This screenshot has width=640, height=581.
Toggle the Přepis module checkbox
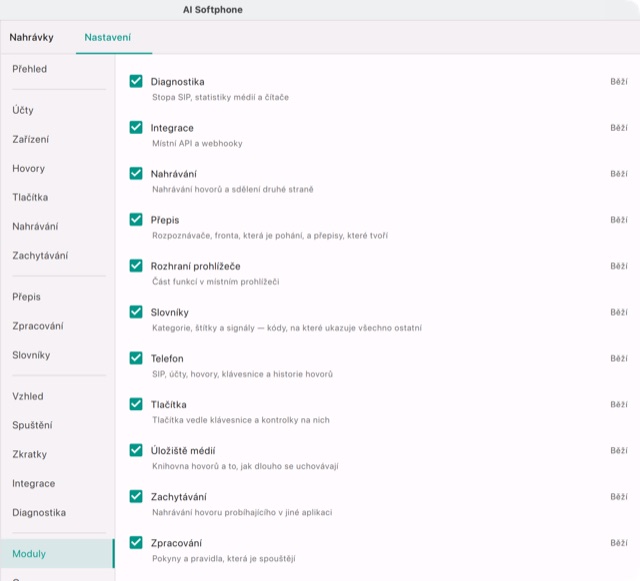[x=136, y=220]
